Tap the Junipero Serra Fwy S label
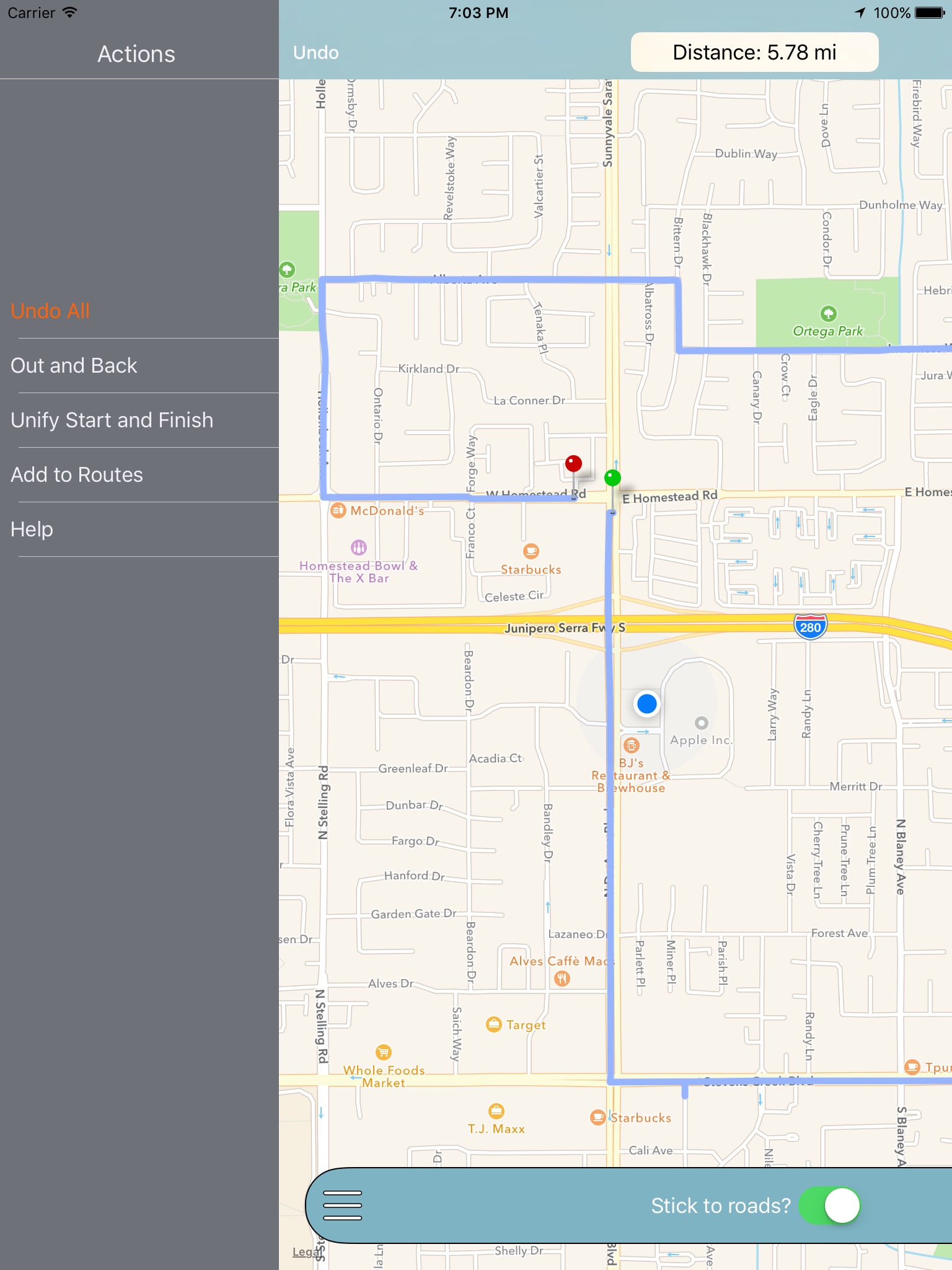The image size is (952, 1270). click(x=565, y=628)
